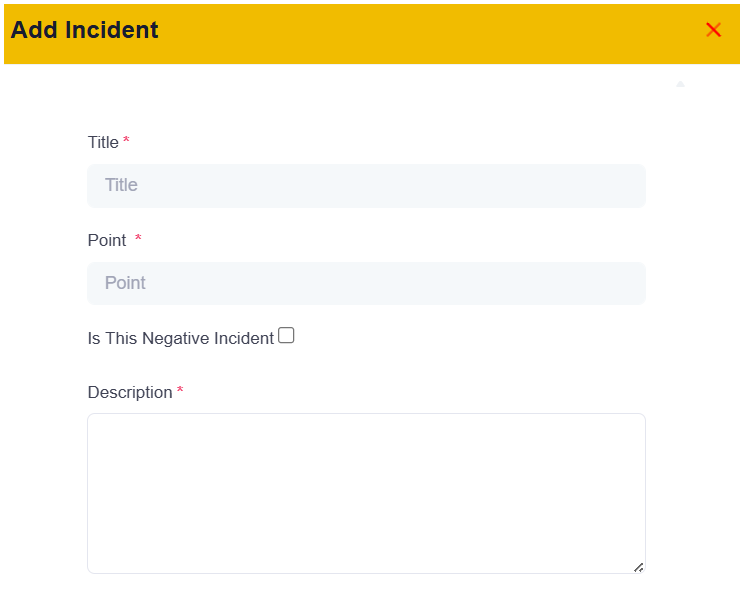The image size is (744, 598).
Task: Click inside the Description text area
Action: 366,493
